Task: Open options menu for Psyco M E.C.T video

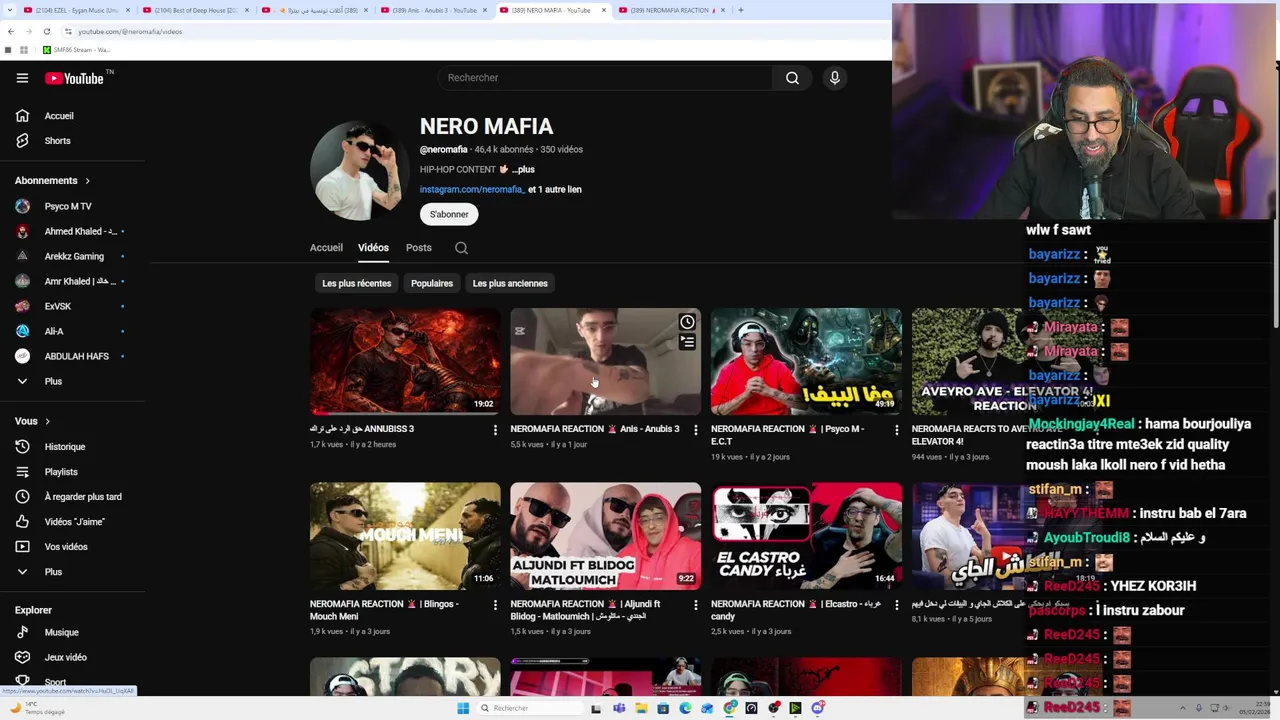Action: click(896, 430)
